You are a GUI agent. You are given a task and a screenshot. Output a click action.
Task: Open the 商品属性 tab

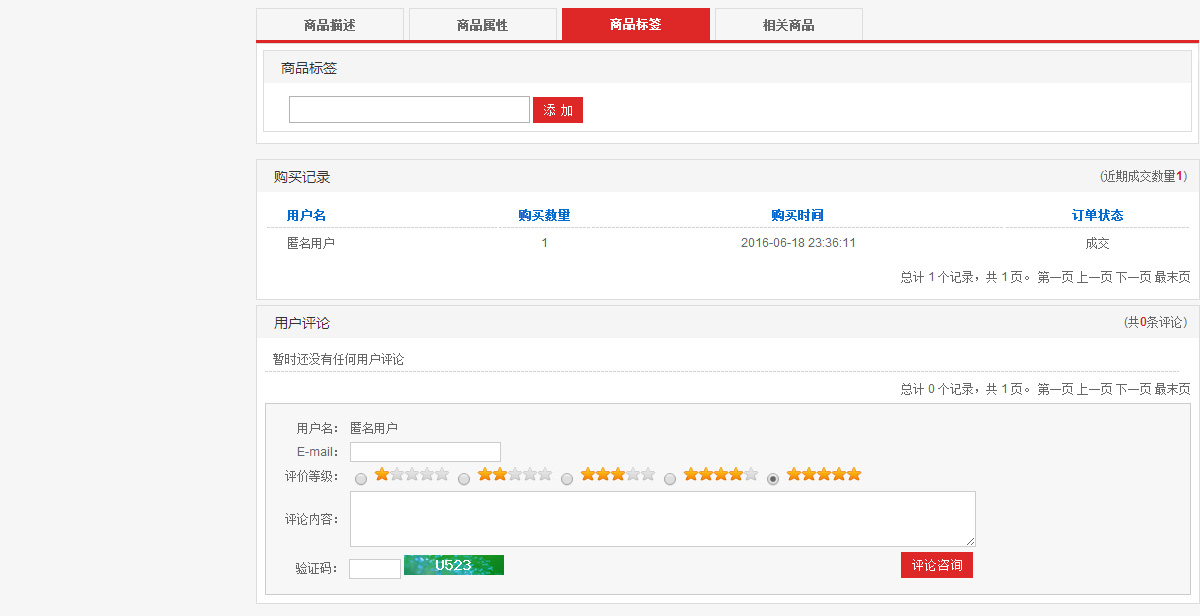483,25
